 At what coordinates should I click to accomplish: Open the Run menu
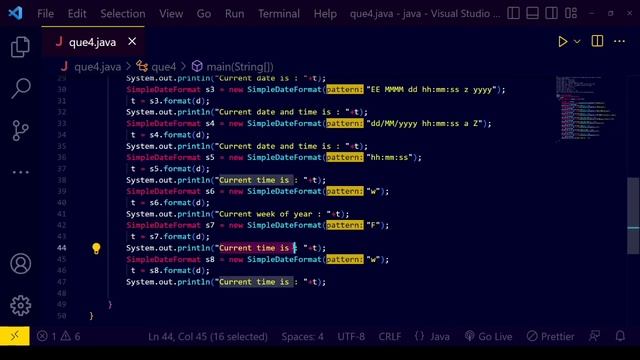coord(234,13)
